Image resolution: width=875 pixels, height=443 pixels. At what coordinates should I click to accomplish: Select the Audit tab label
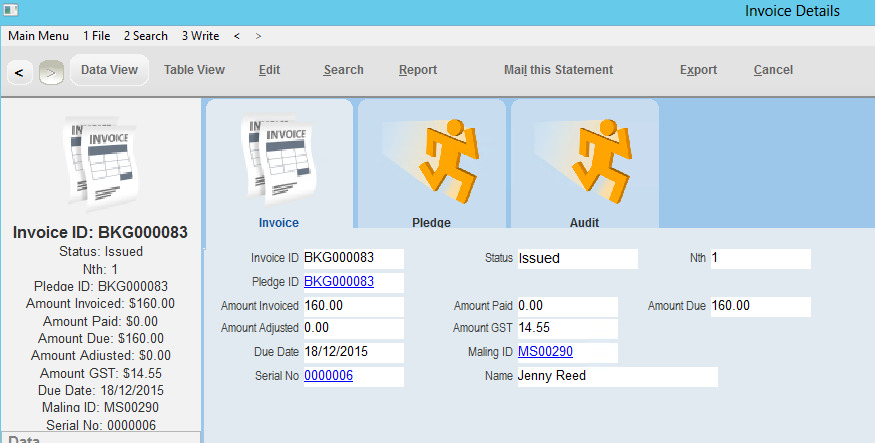tap(584, 223)
